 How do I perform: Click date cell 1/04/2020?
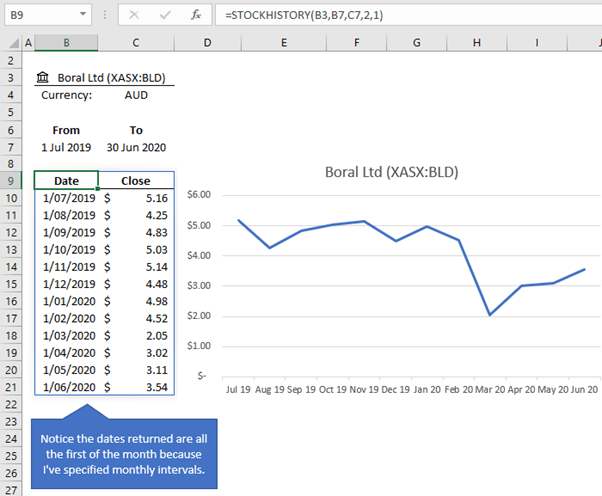pyautogui.click(x=66, y=353)
